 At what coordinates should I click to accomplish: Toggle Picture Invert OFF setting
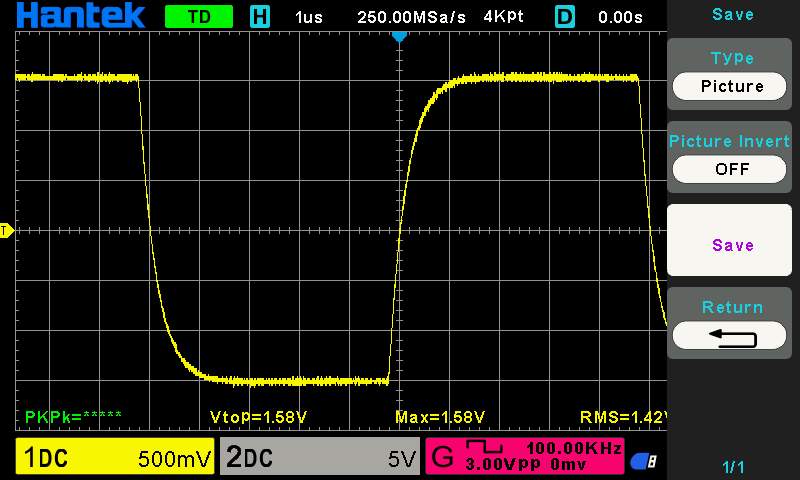(x=730, y=169)
